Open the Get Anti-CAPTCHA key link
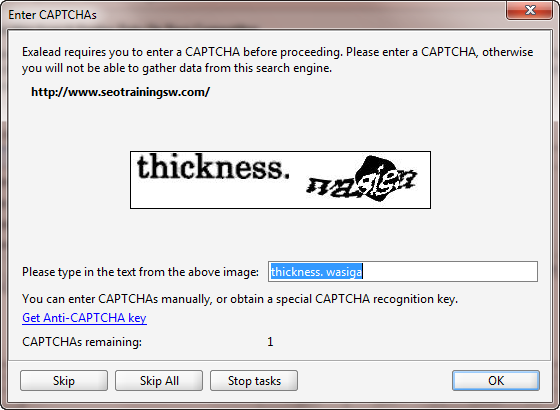 [84, 318]
